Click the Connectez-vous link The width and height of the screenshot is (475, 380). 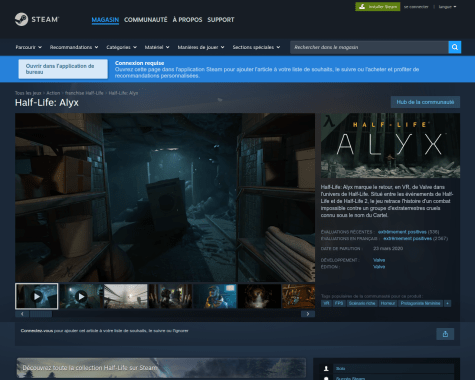click(37, 331)
